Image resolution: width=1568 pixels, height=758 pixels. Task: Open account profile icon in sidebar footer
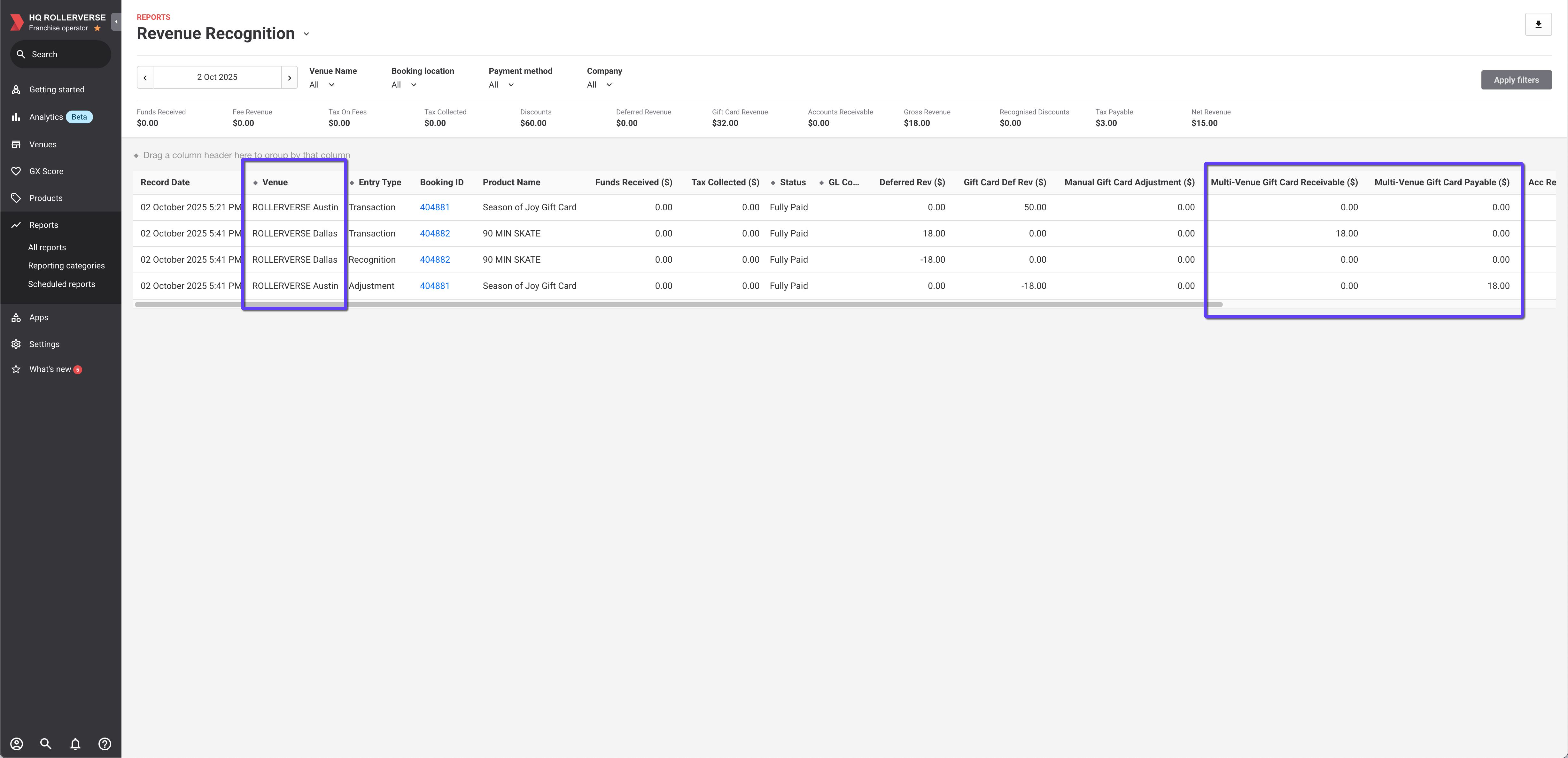coord(16,743)
